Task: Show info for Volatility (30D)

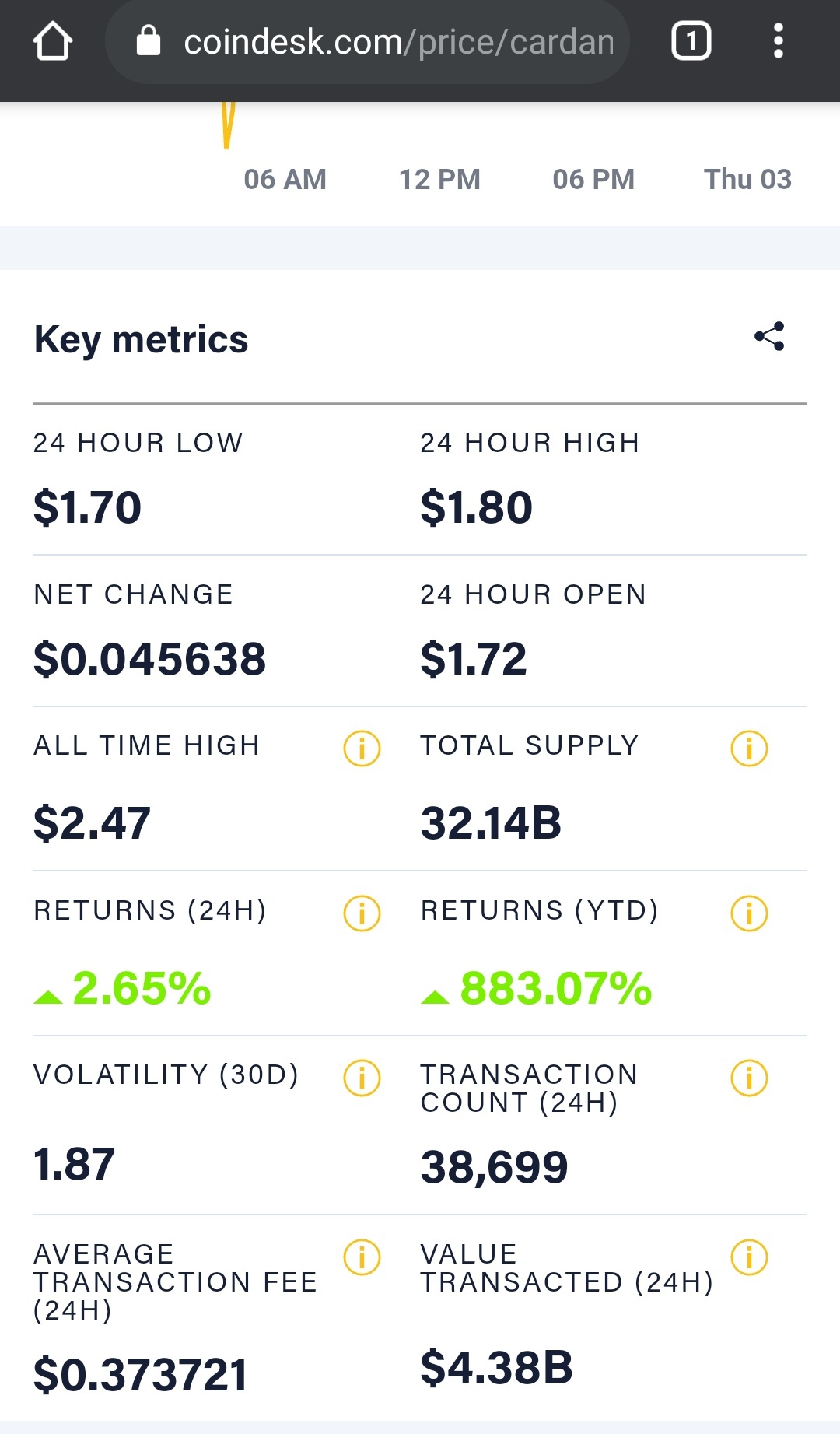Action: (362, 1078)
